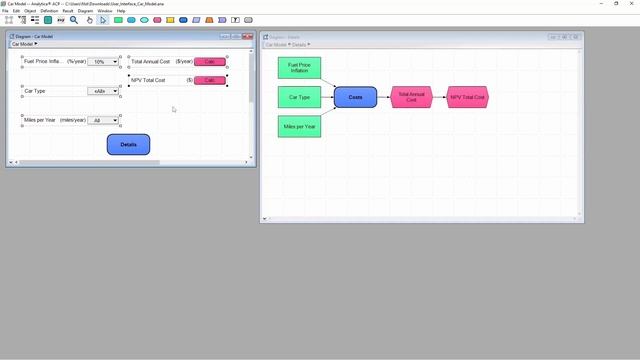The width and height of the screenshot is (640, 360).
Task: Pick the gray button node tool
Action: point(248,20)
